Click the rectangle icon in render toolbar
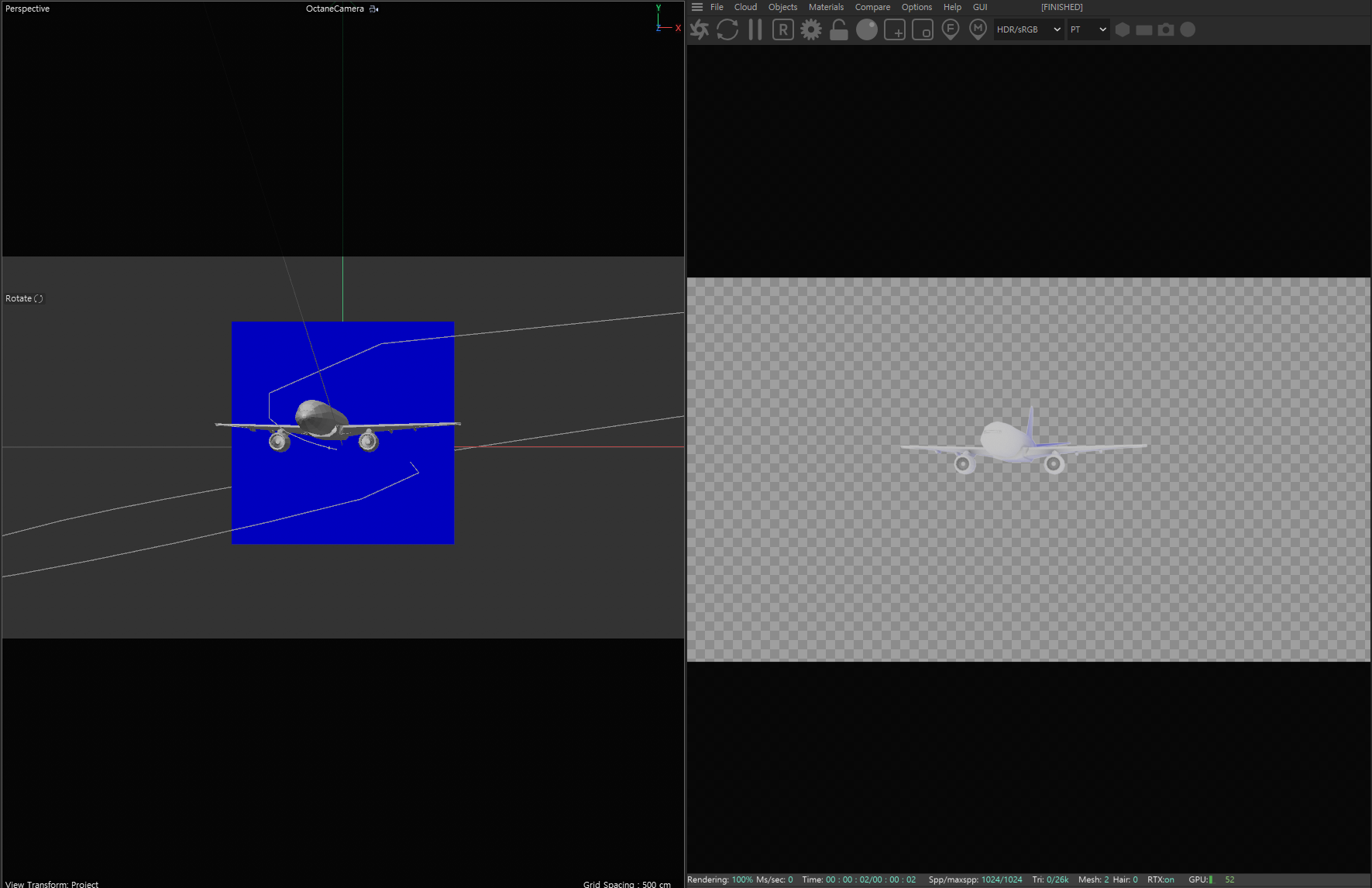 tap(1144, 29)
